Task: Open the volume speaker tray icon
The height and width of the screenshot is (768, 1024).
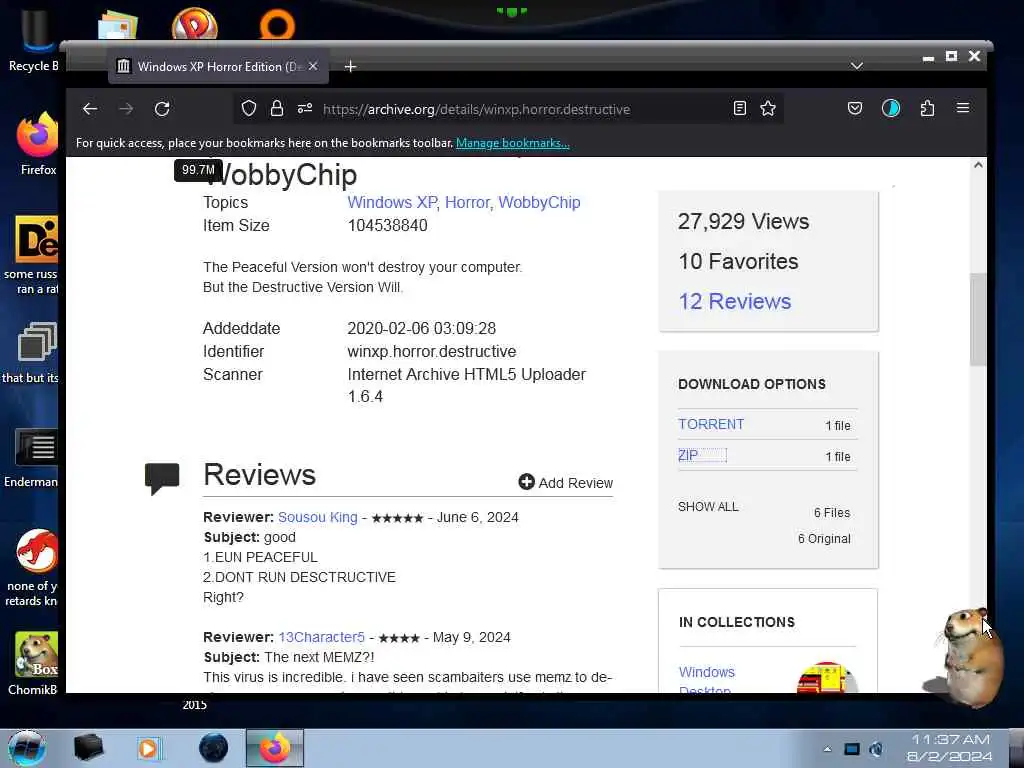Action: [x=876, y=749]
